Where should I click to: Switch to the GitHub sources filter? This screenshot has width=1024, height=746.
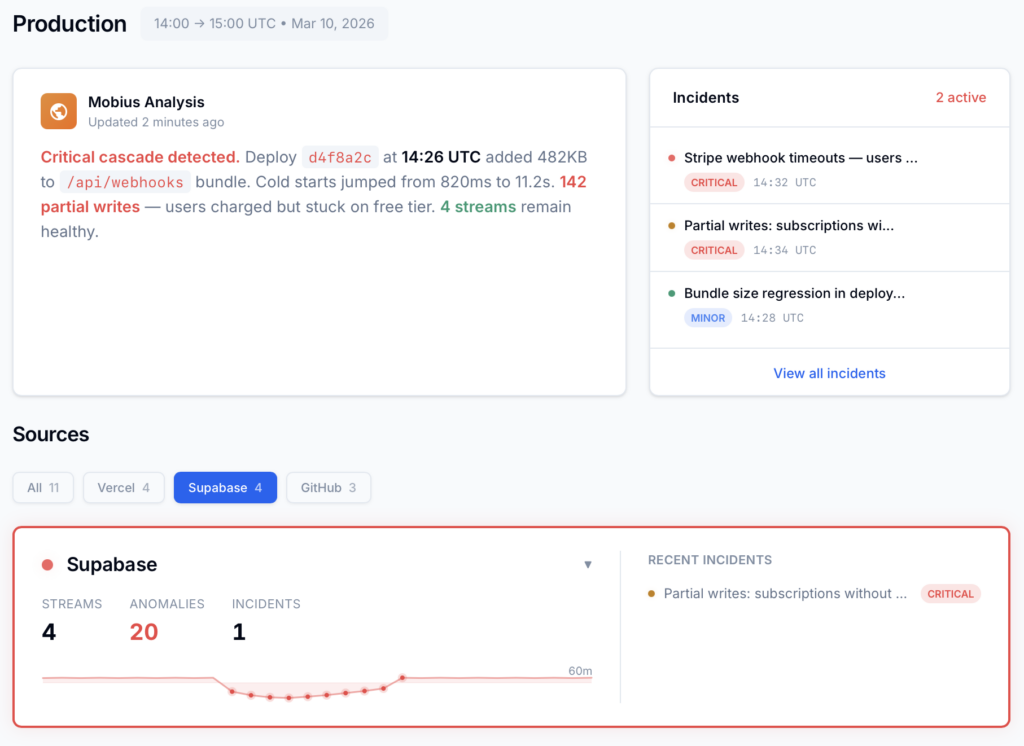(x=329, y=488)
